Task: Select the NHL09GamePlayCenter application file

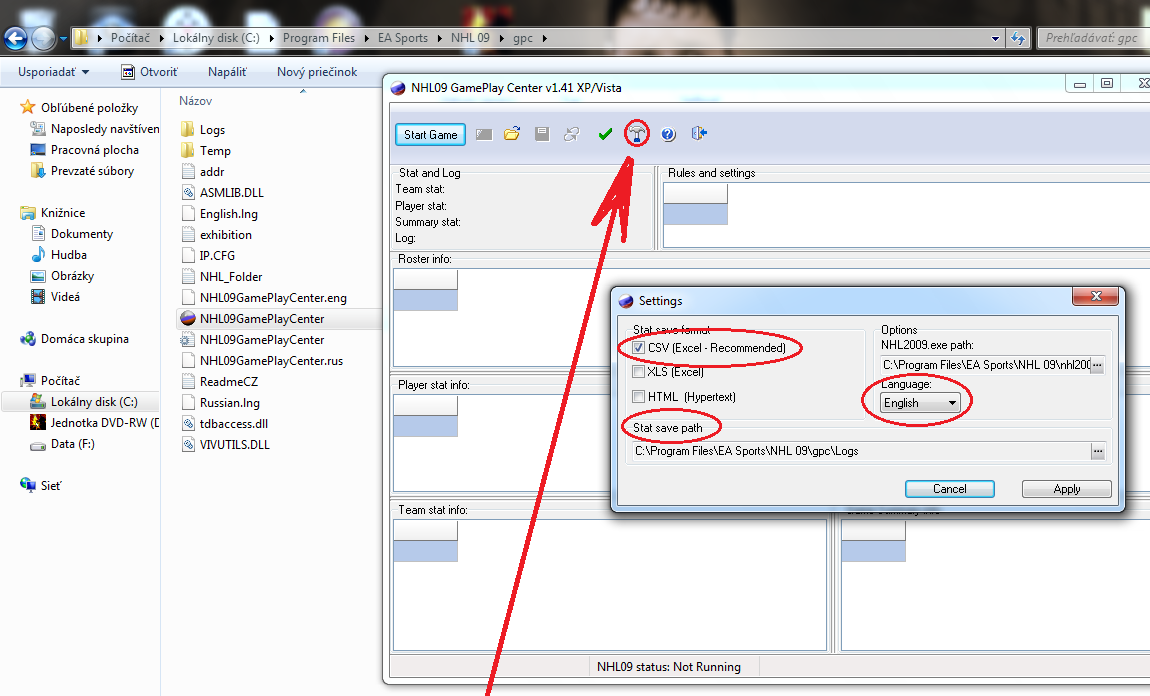Action: coord(261,319)
